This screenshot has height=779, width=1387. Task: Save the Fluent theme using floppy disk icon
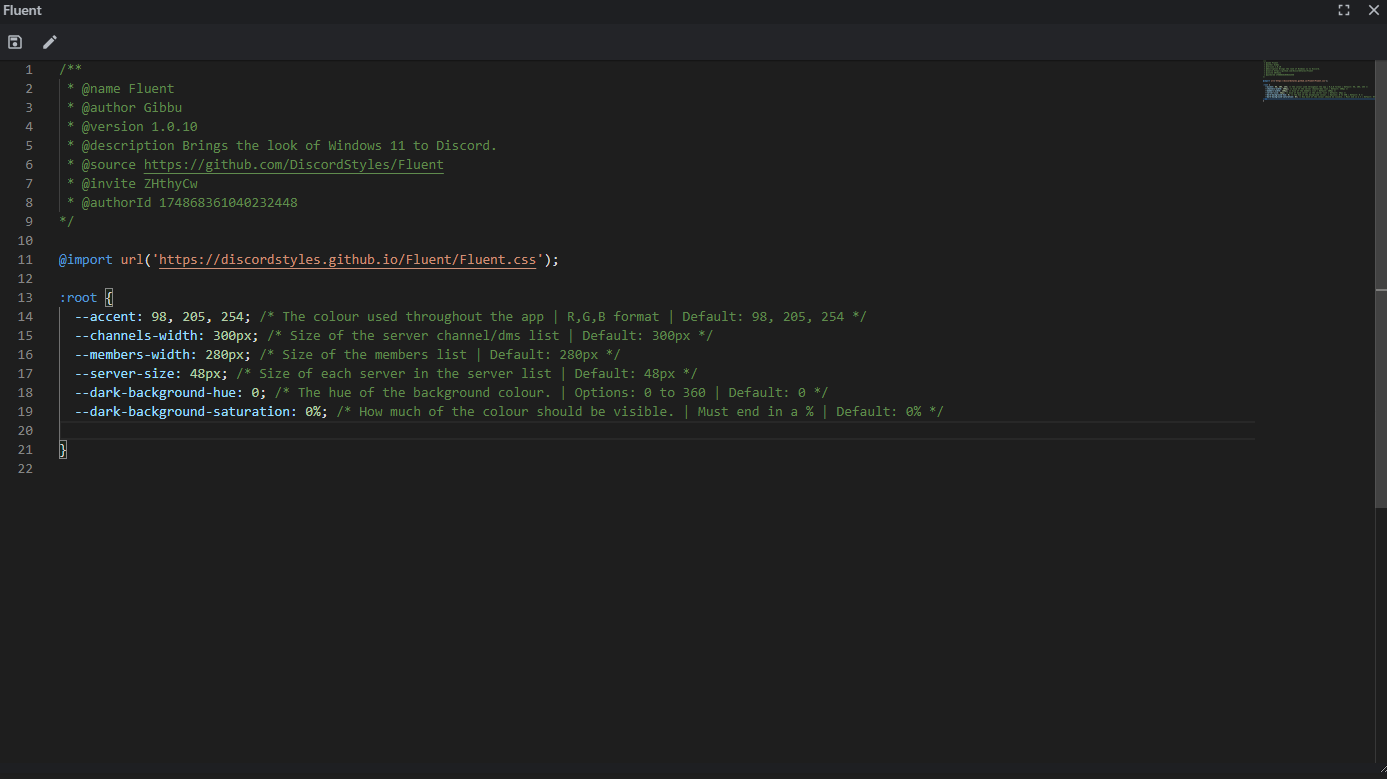[x=14, y=42]
